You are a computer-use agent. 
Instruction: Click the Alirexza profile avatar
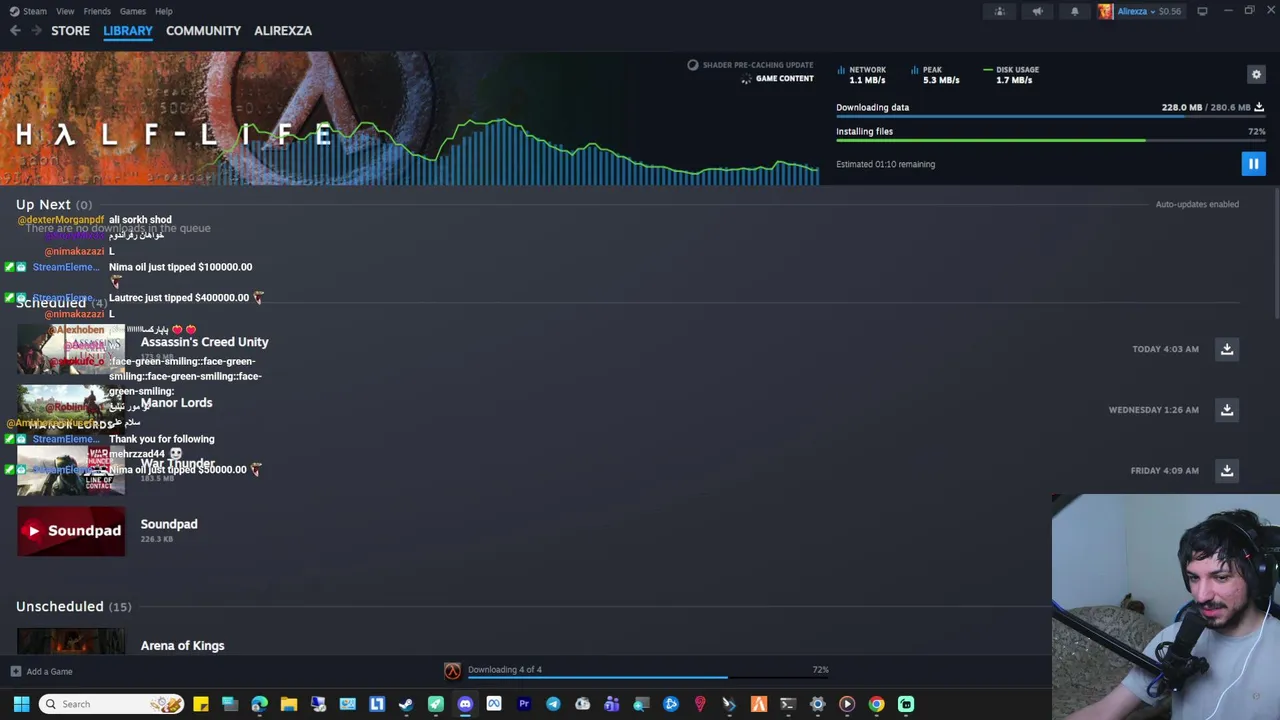click(x=1105, y=11)
